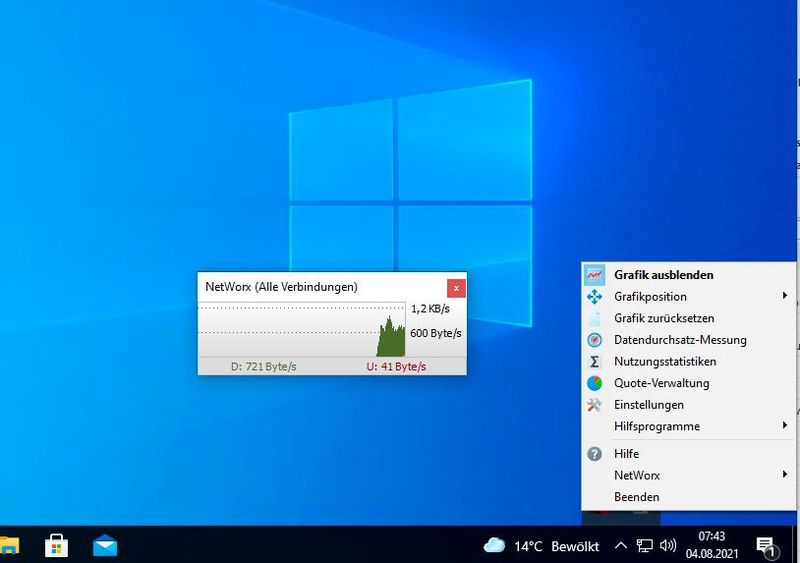
Task: Click the 14°C Bewölkt weather text
Action: pos(557,547)
